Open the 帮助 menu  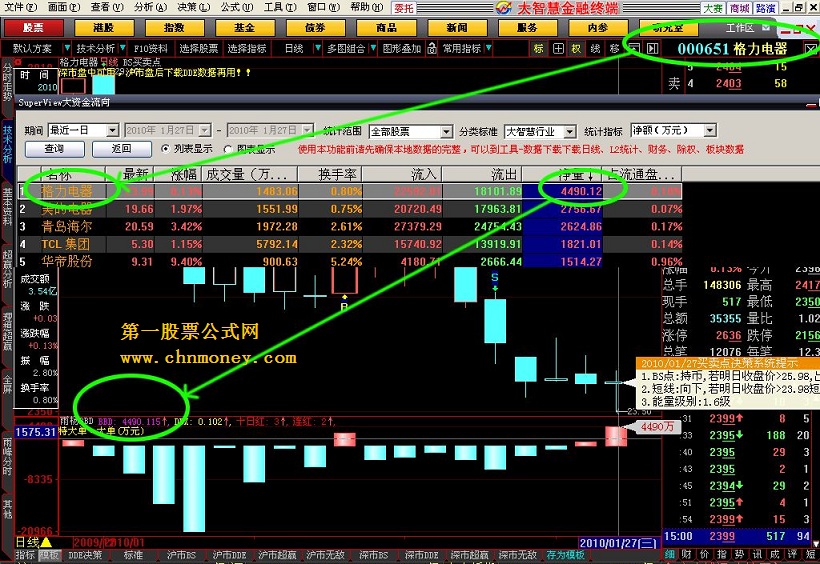(x=367, y=7)
